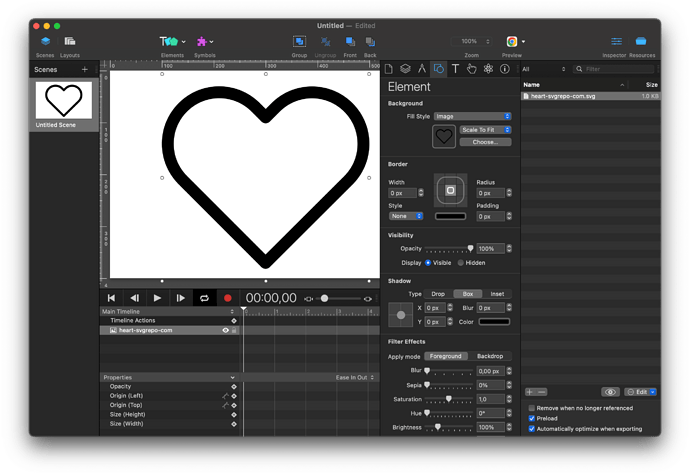Click the Group toolbar icon
This screenshot has width=690, height=475.
(299, 41)
